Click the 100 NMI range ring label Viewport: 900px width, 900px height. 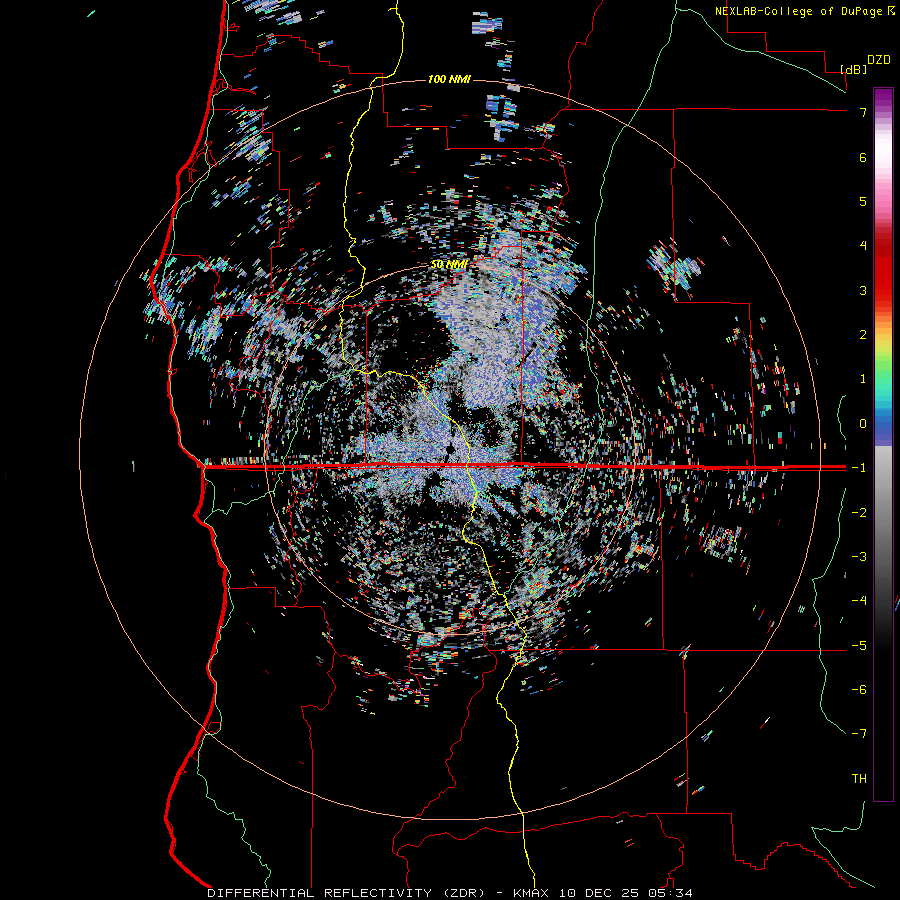coord(449,79)
